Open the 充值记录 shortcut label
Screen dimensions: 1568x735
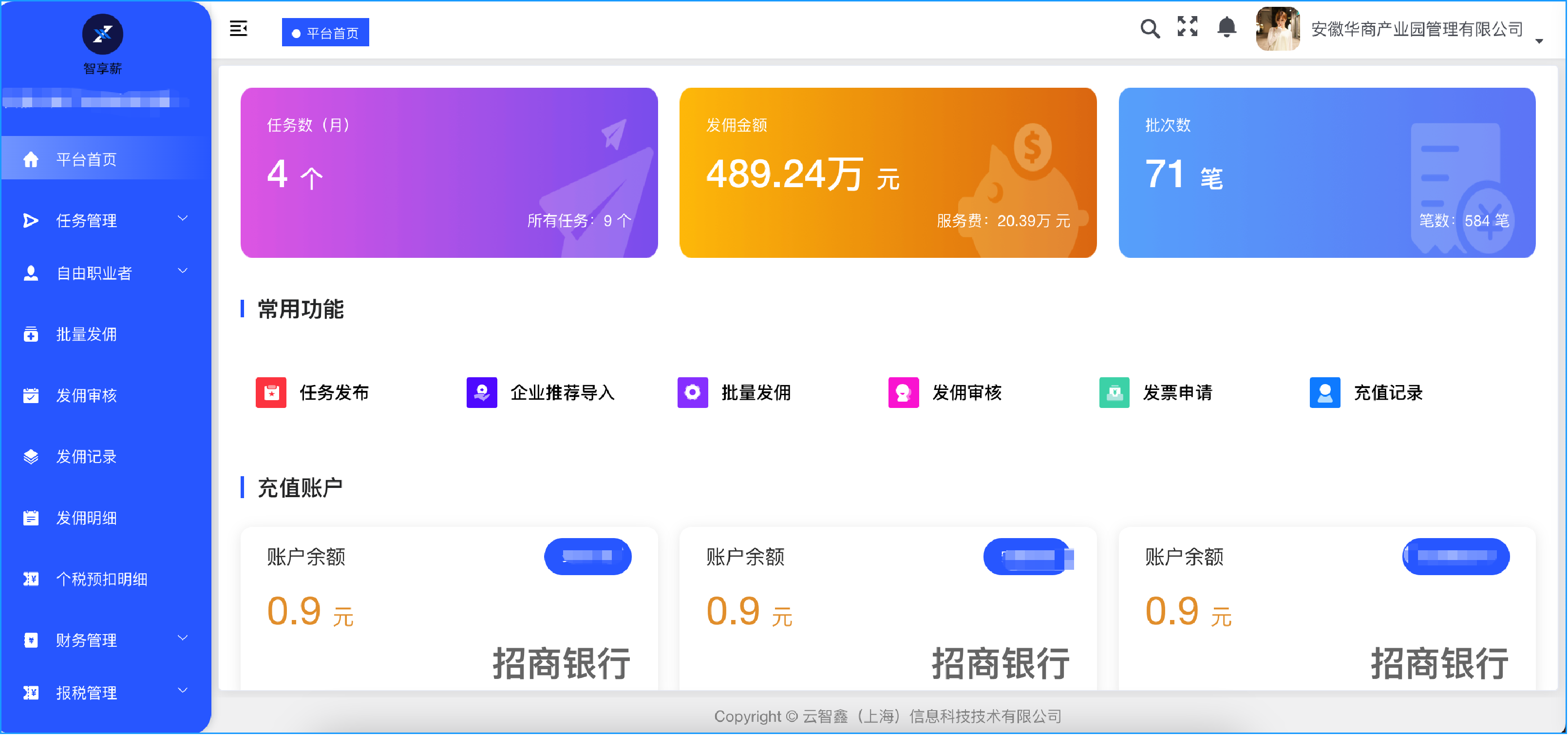pyautogui.click(x=1388, y=393)
